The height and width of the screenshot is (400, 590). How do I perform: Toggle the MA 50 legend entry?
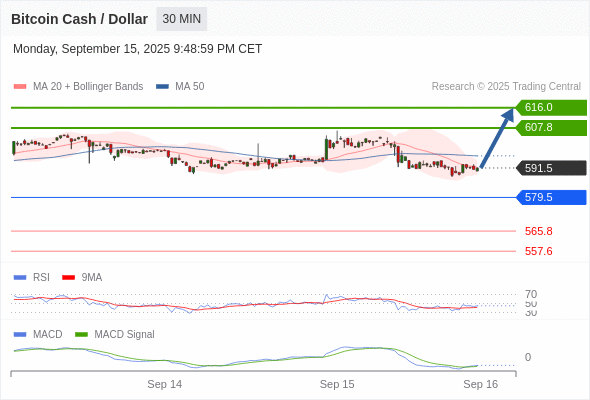click(x=180, y=87)
